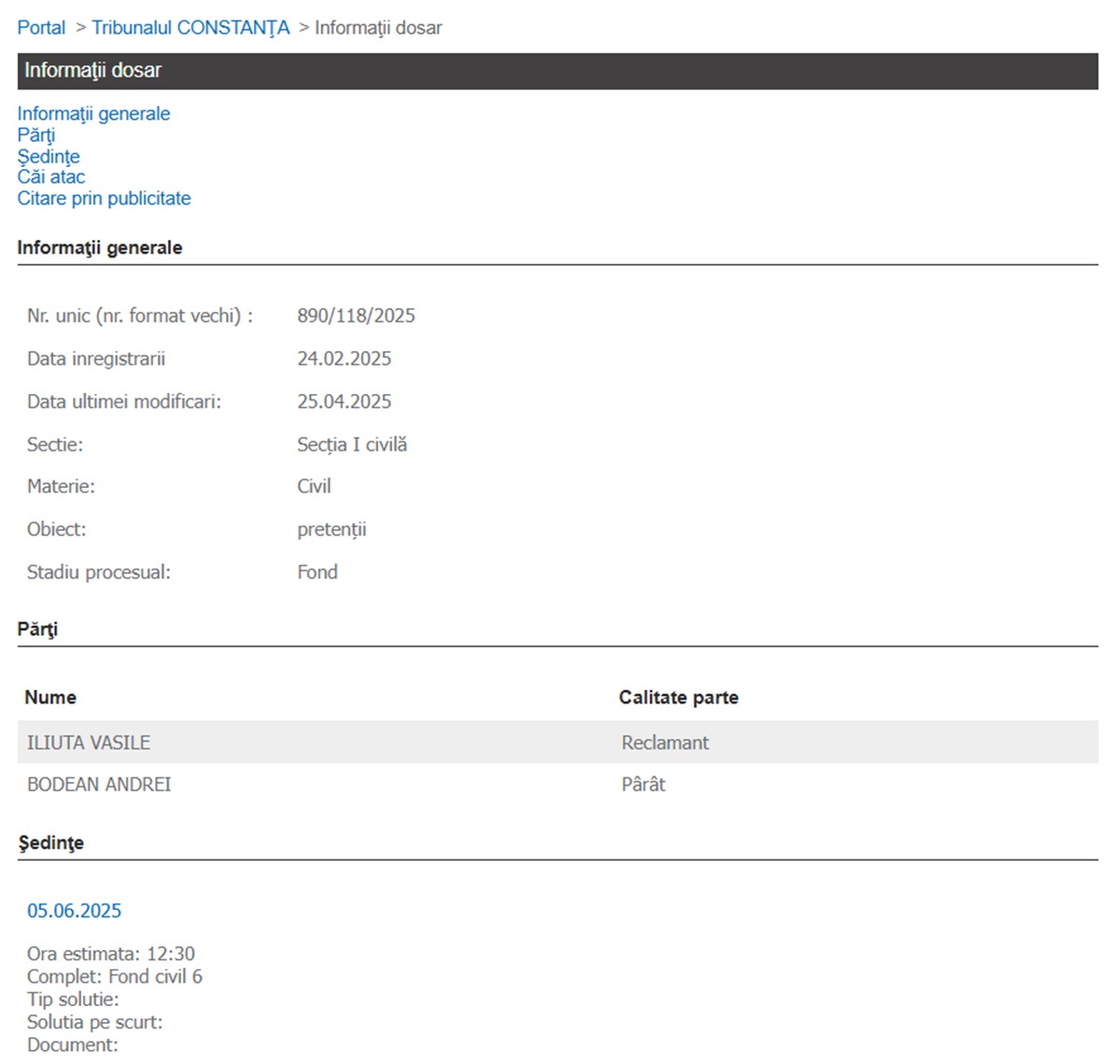Click the Nr. unic (nr. format vechi) label
This screenshot has height=1064, width=1120.
(140, 315)
